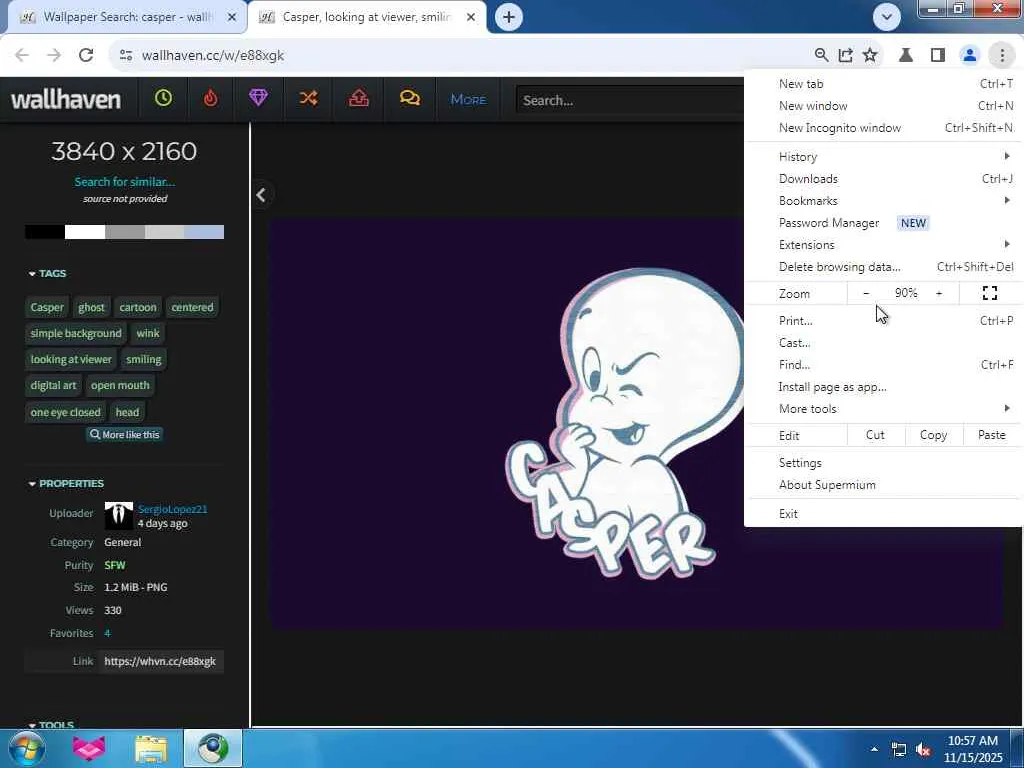
Task: Open Downloads from menu
Action: (883, 178)
